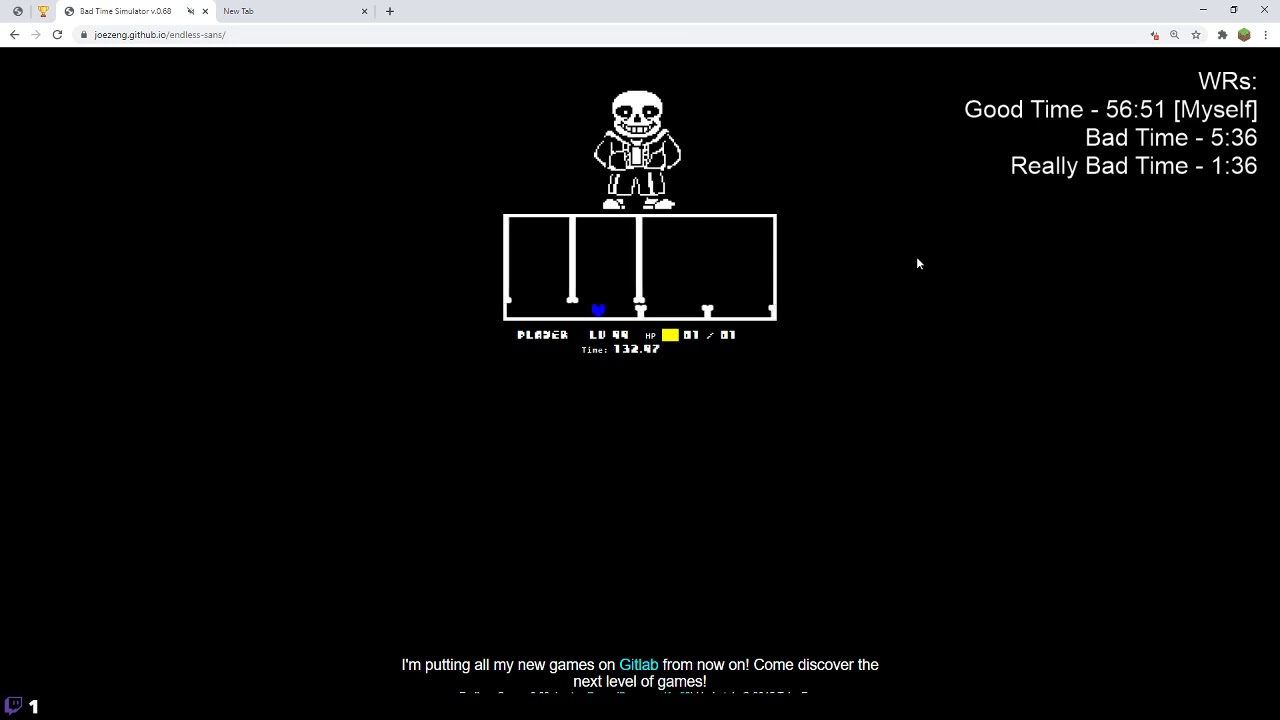Follow the Gitlab link
Viewport: 1280px width, 720px height.
[x=638, y=665]
